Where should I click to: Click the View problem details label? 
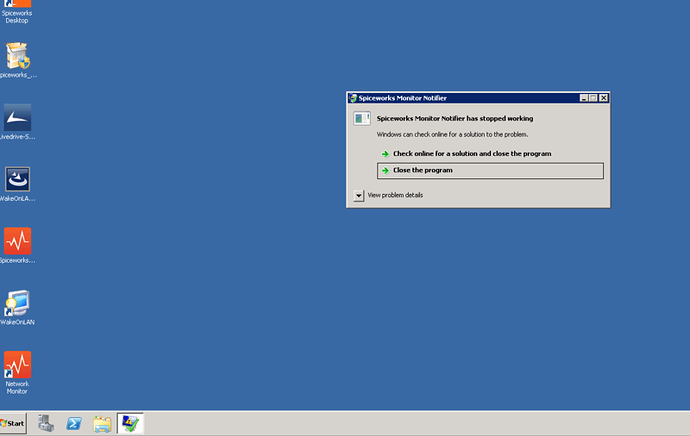click(395, 195)
